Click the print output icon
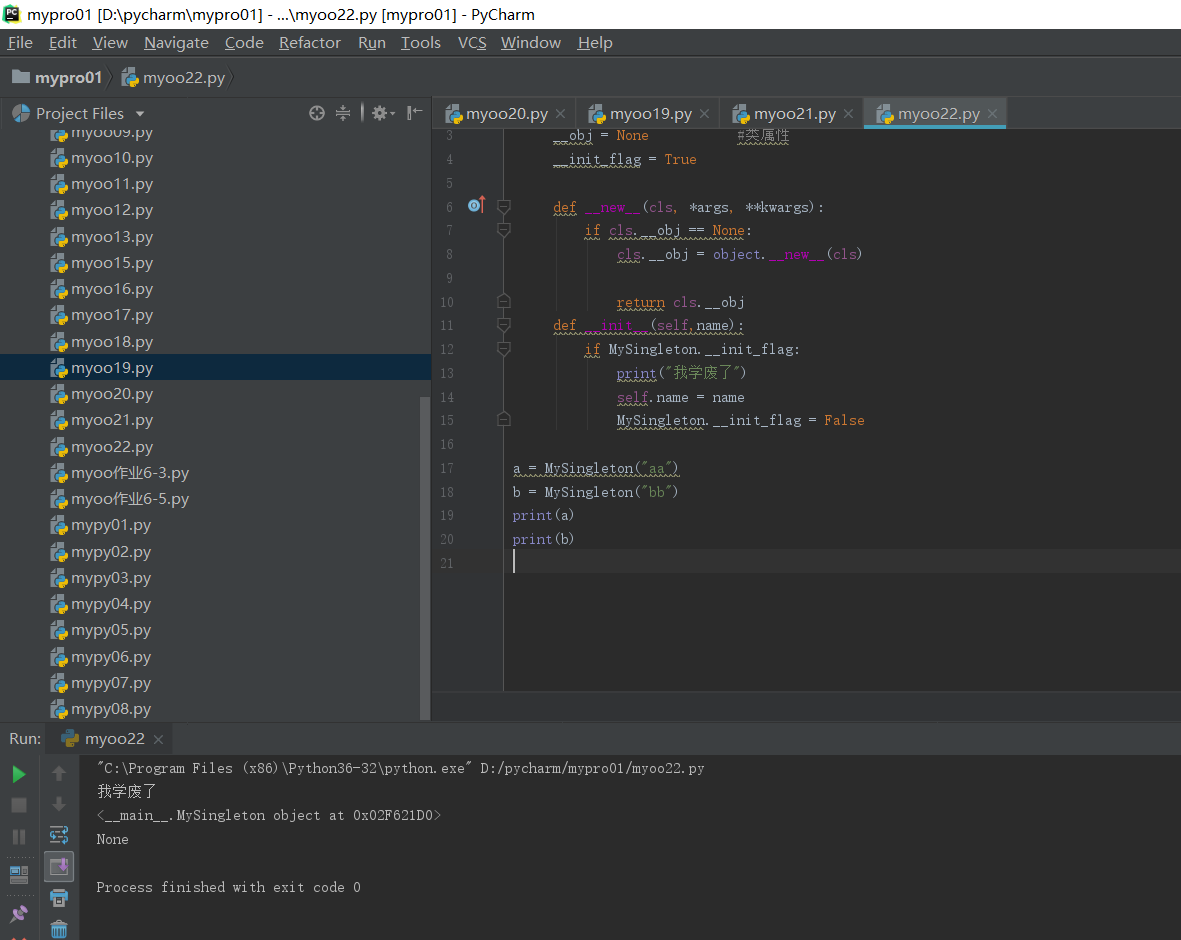1181x940 pixels. click(59, 898)
